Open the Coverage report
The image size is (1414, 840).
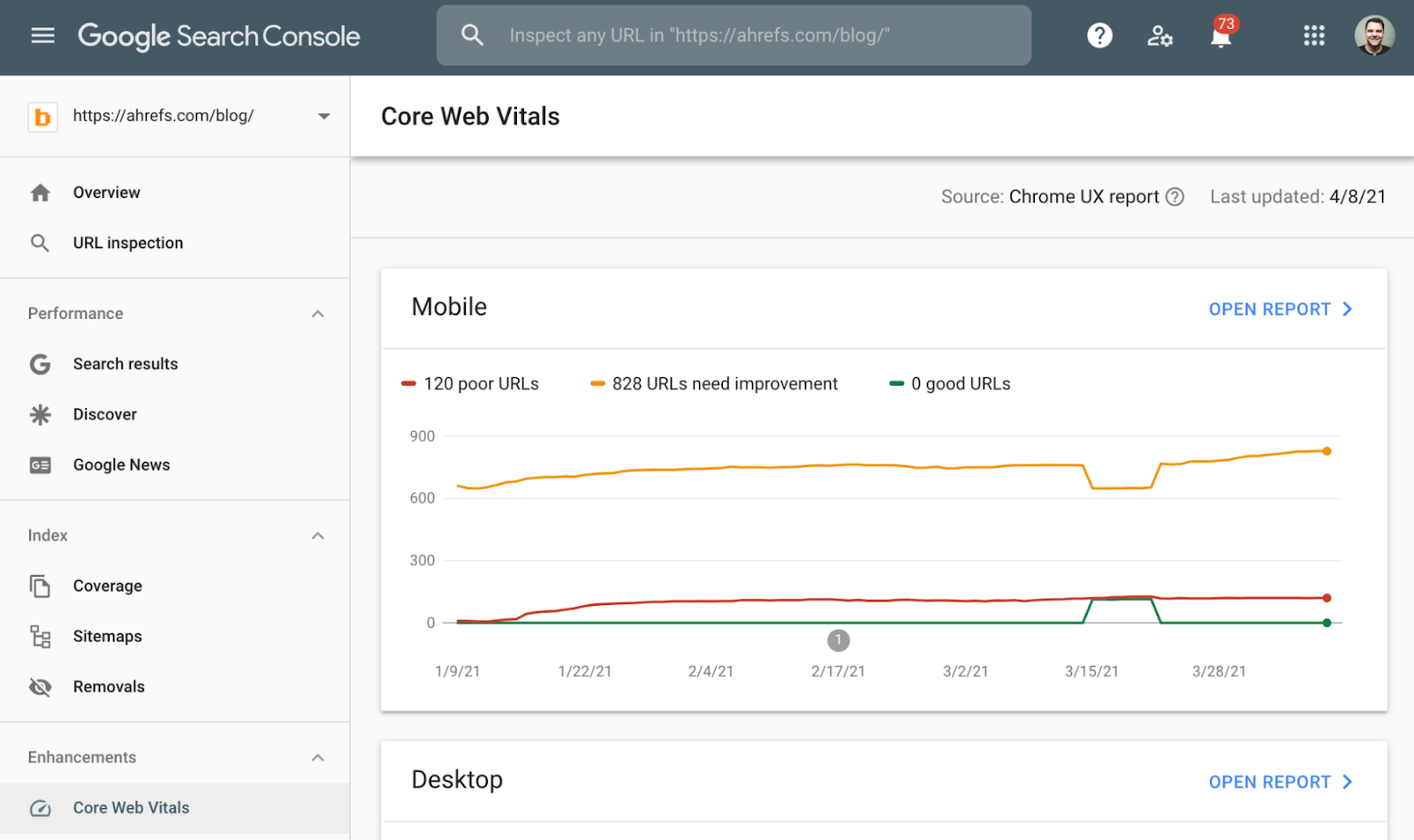click(x=107, y=586)
